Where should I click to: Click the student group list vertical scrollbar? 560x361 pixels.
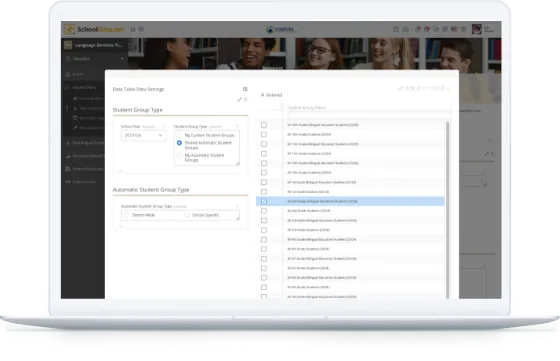point(448,210)
